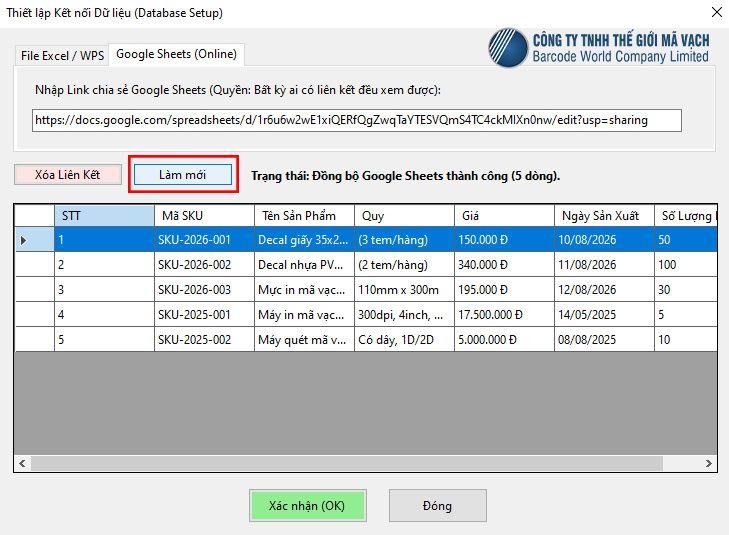The image size is (729, 535).
Task: Click the Ngày Sản Xuất column header
Action: pyautogui.click(x=604, y=216)
